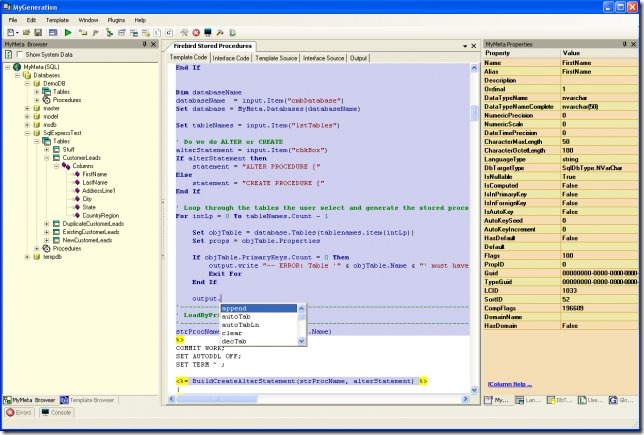Click the Column Help link
Screen dimensions: 644x435
pos(512,384)
